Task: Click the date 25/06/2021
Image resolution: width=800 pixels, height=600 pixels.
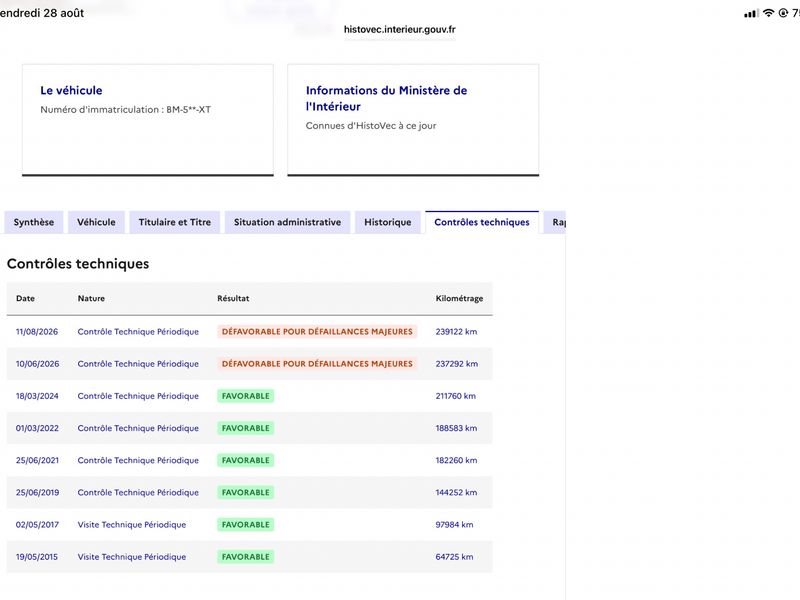Action: [x=37, y=460]
